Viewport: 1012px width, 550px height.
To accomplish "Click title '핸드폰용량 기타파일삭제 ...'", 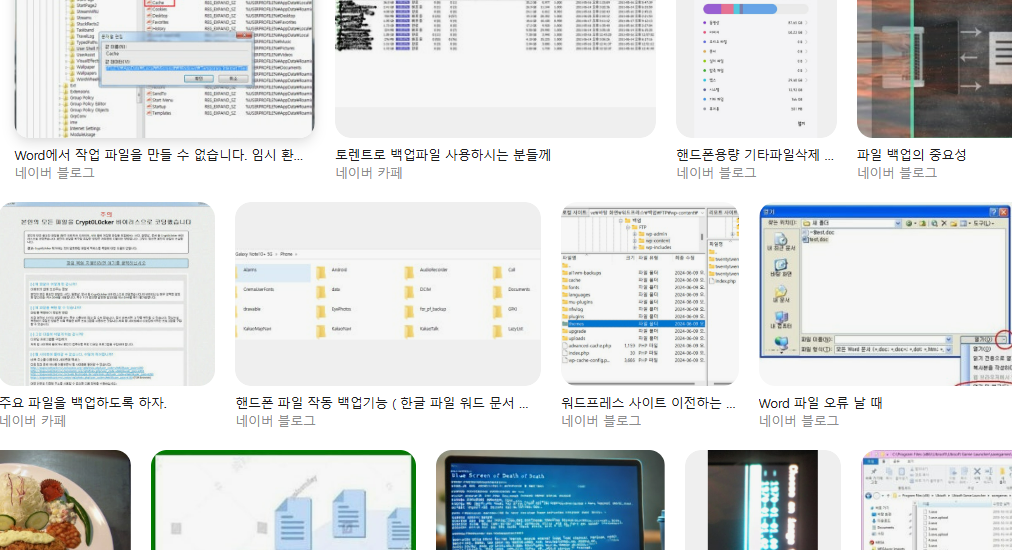I will [x=755, y=156].
